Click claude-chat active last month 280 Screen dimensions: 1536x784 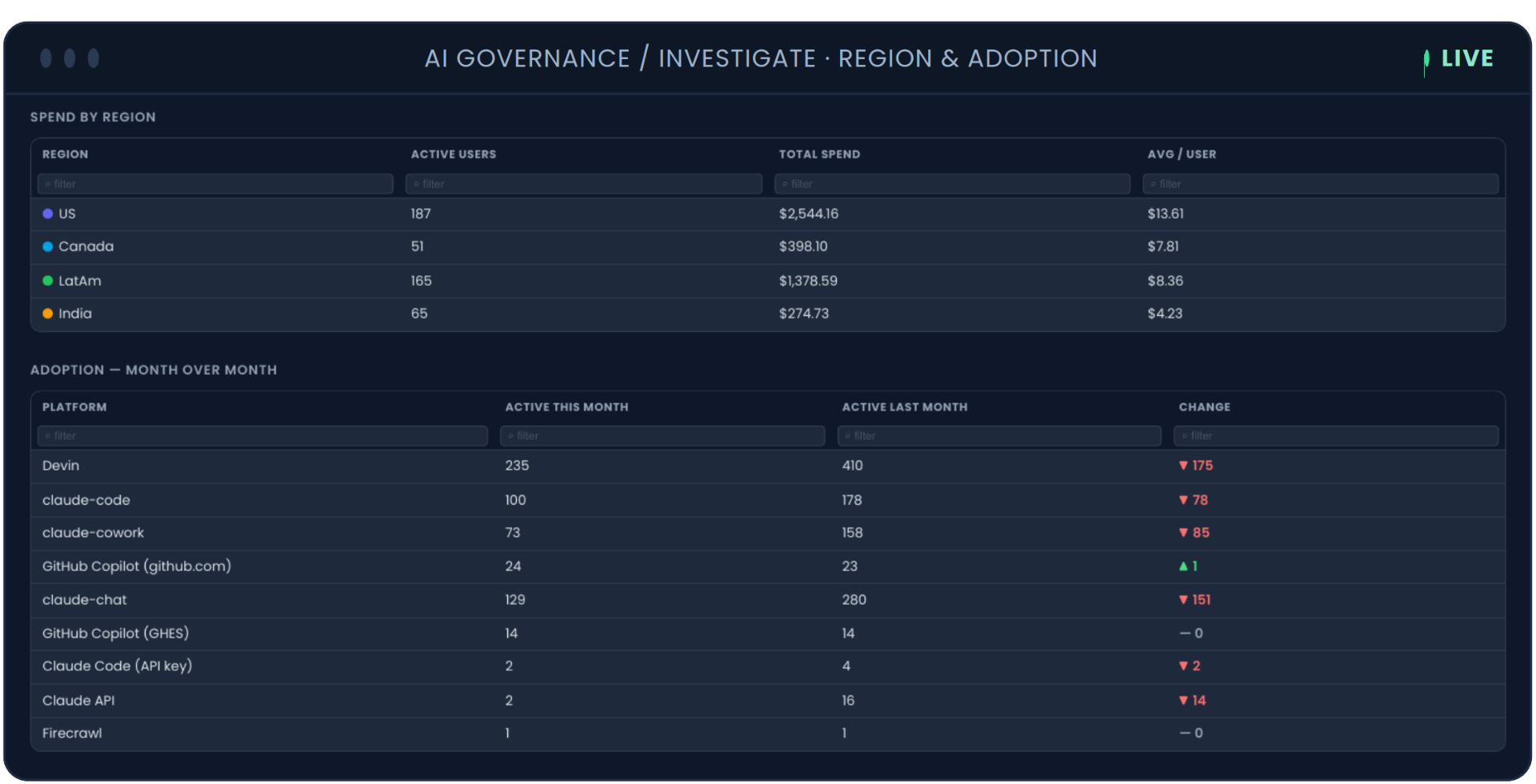[x=854, y=600]
